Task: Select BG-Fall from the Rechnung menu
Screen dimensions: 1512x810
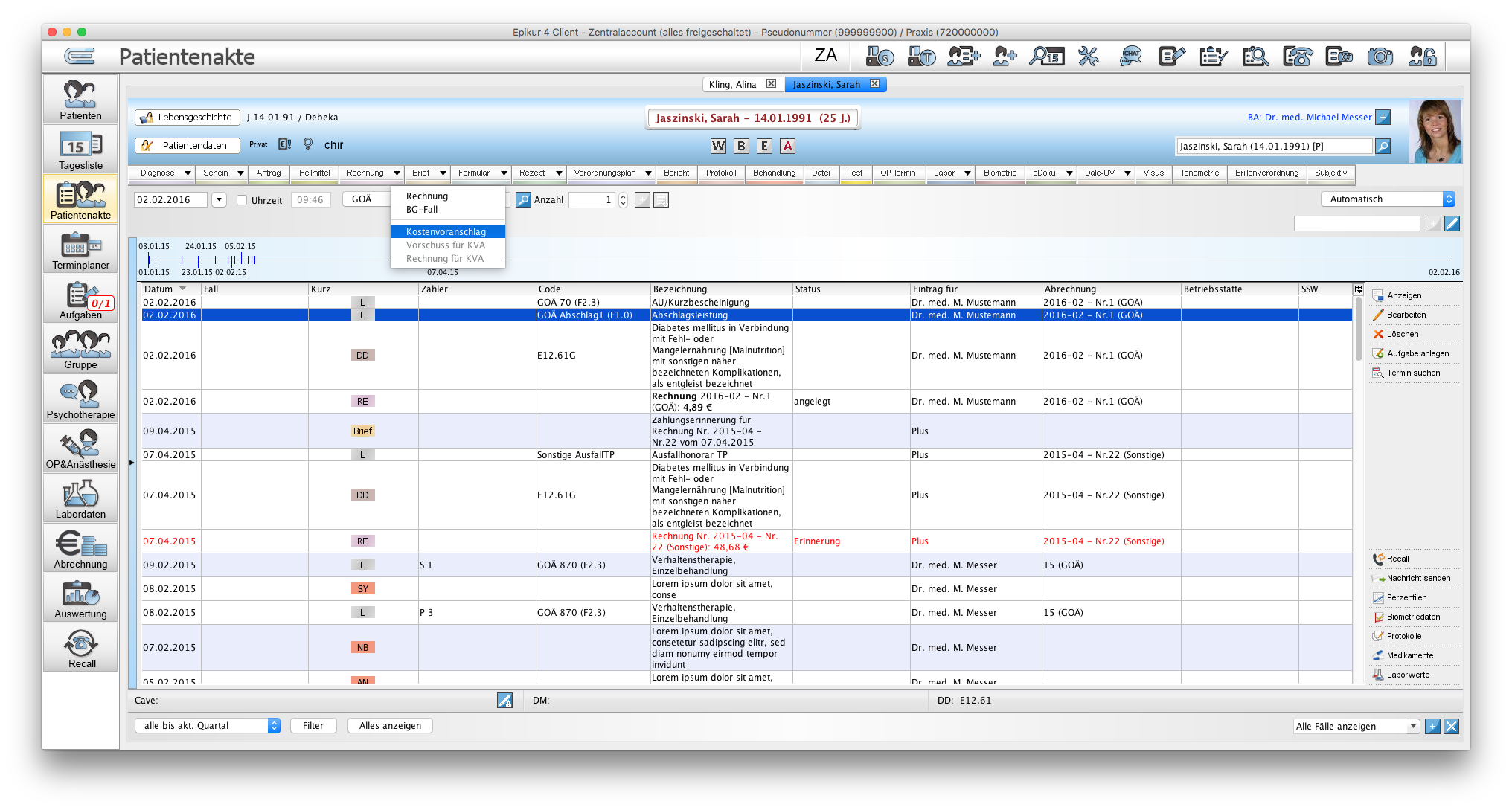Action: (448, 210)
